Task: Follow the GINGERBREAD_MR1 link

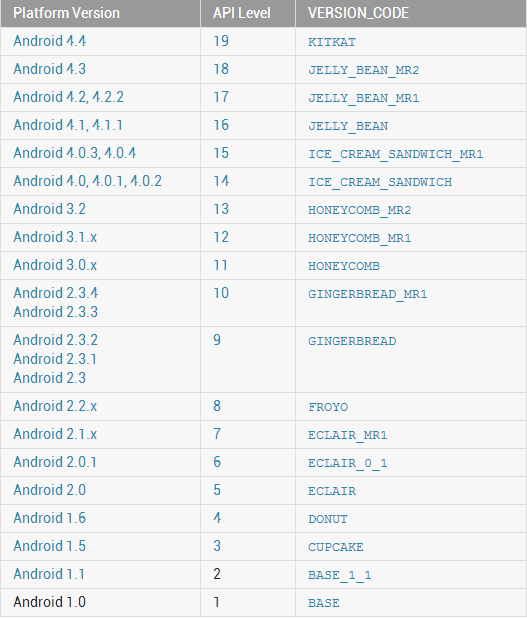Action: 367,294
